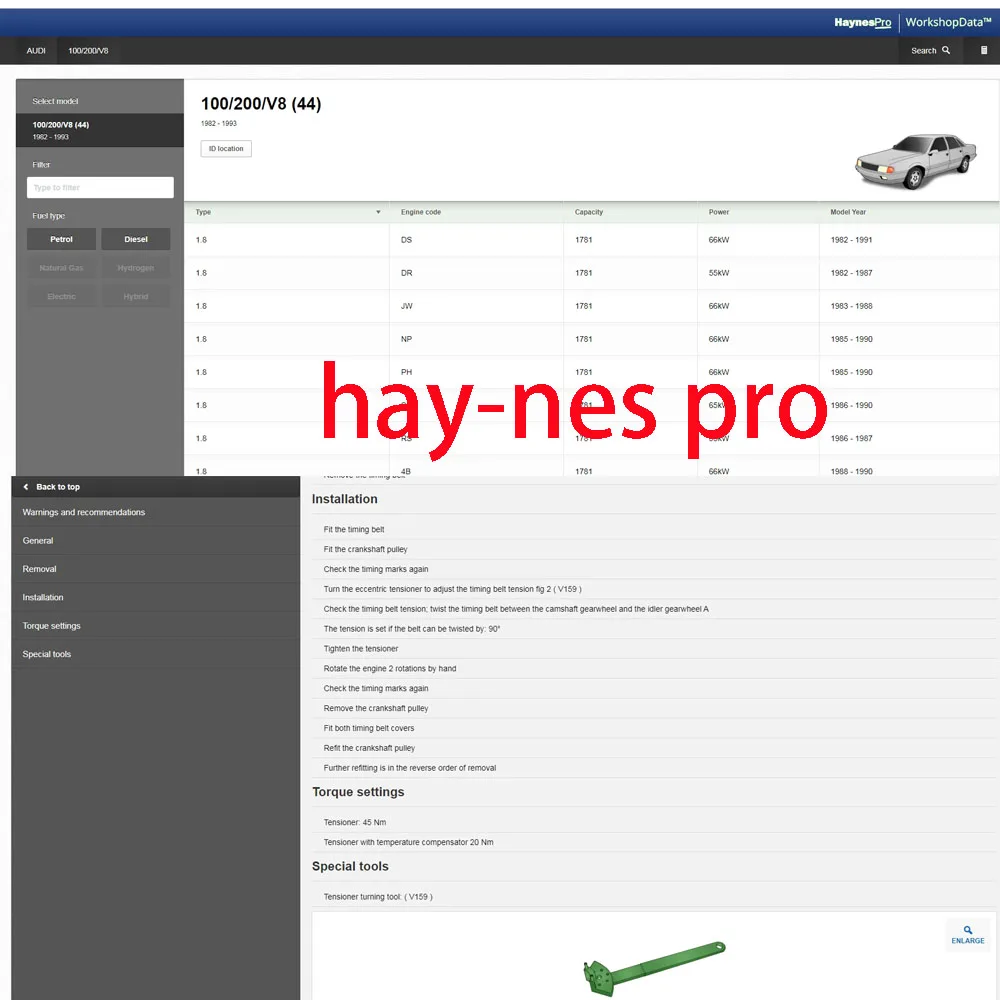Viewport: 1000px width, 1000px height.
Task: Enable the Petrol fuel type filter
Action: click(x=61, y=239)
